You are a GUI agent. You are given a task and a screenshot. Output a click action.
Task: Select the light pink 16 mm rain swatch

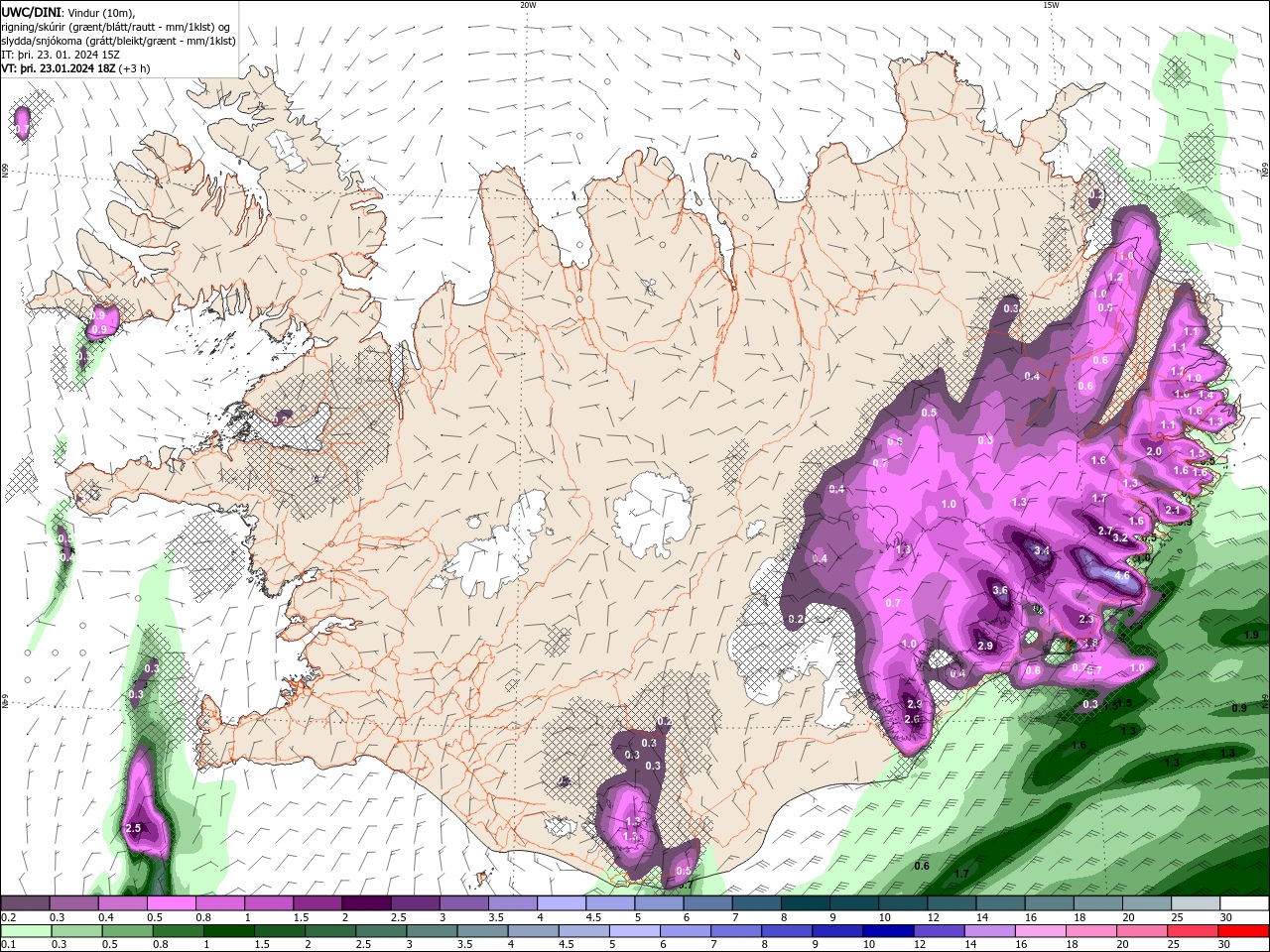(x=1040, y=931)
